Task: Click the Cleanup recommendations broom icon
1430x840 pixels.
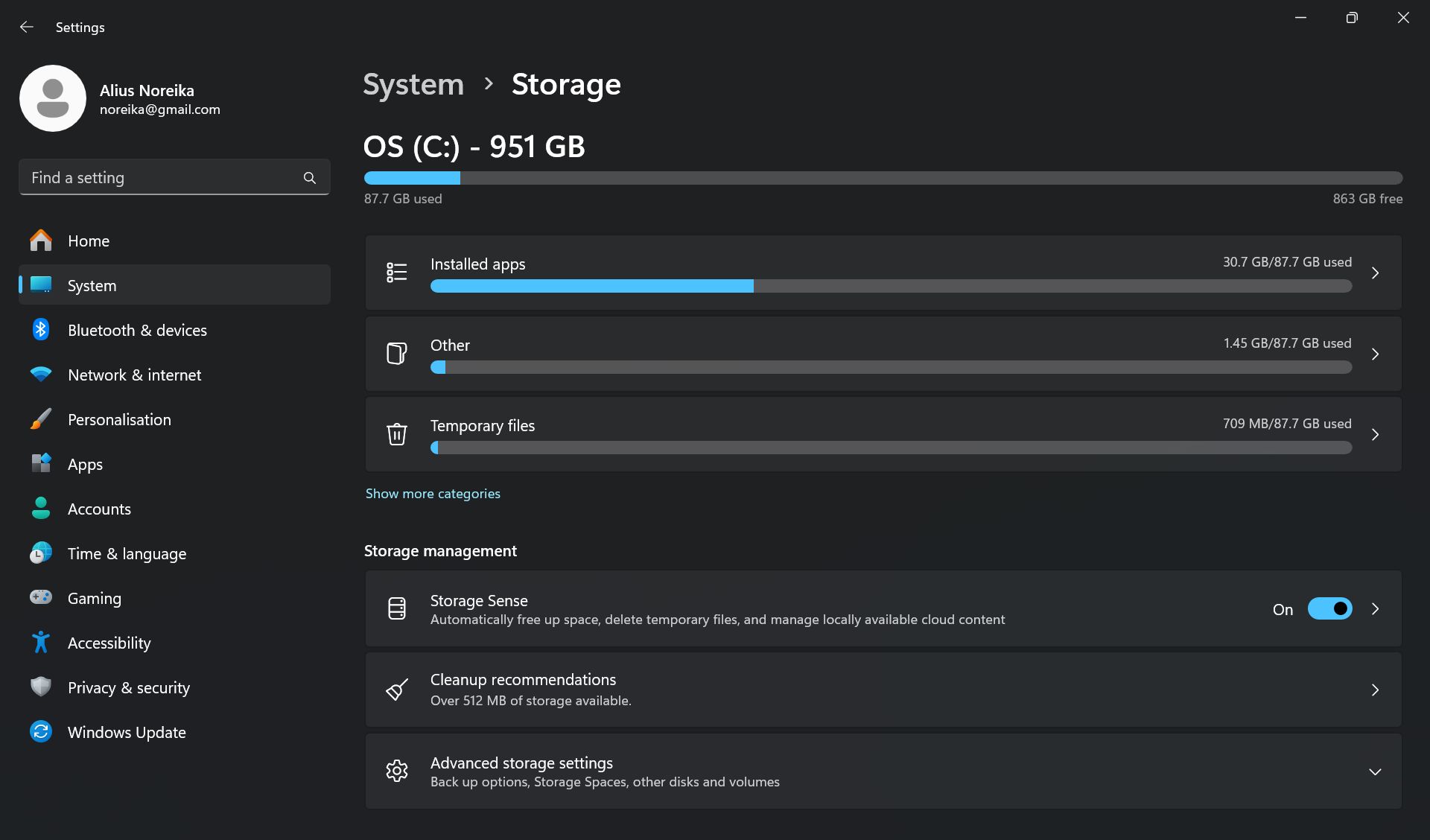Action: point(397,690)
